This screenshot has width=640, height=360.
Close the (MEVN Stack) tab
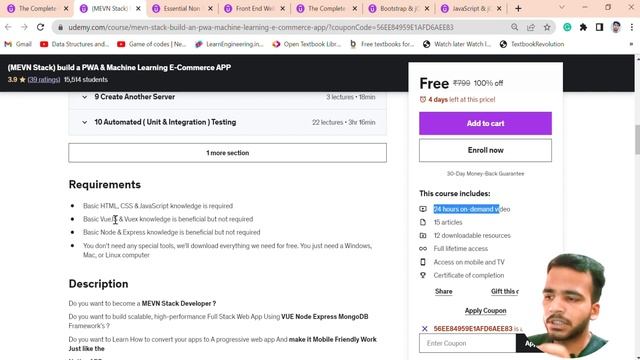tap(138, 9)
